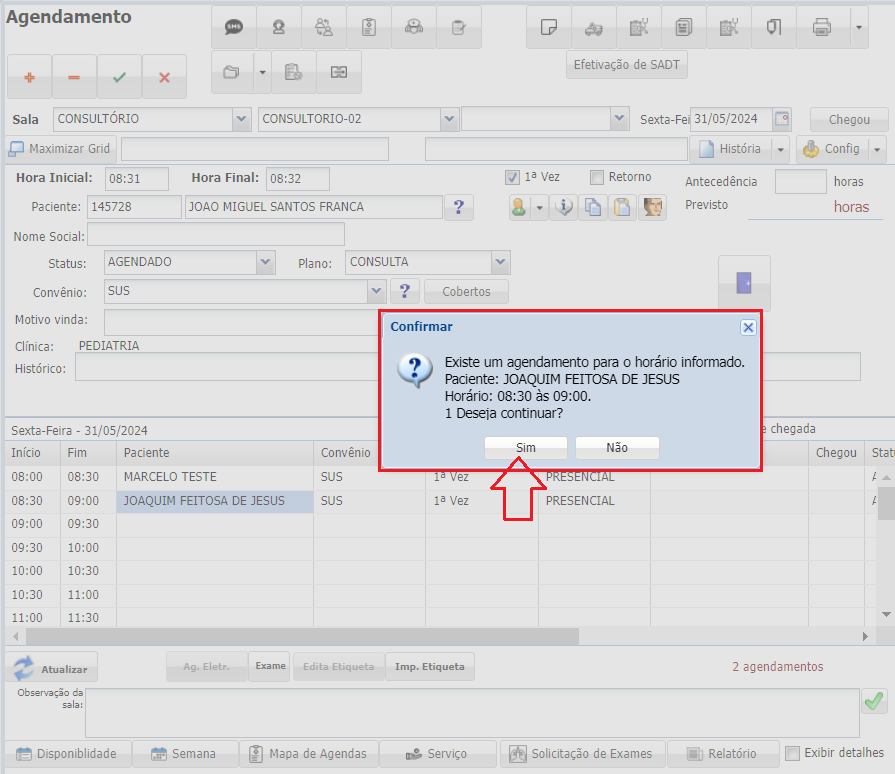Click the paste clipboard icon

622,207
